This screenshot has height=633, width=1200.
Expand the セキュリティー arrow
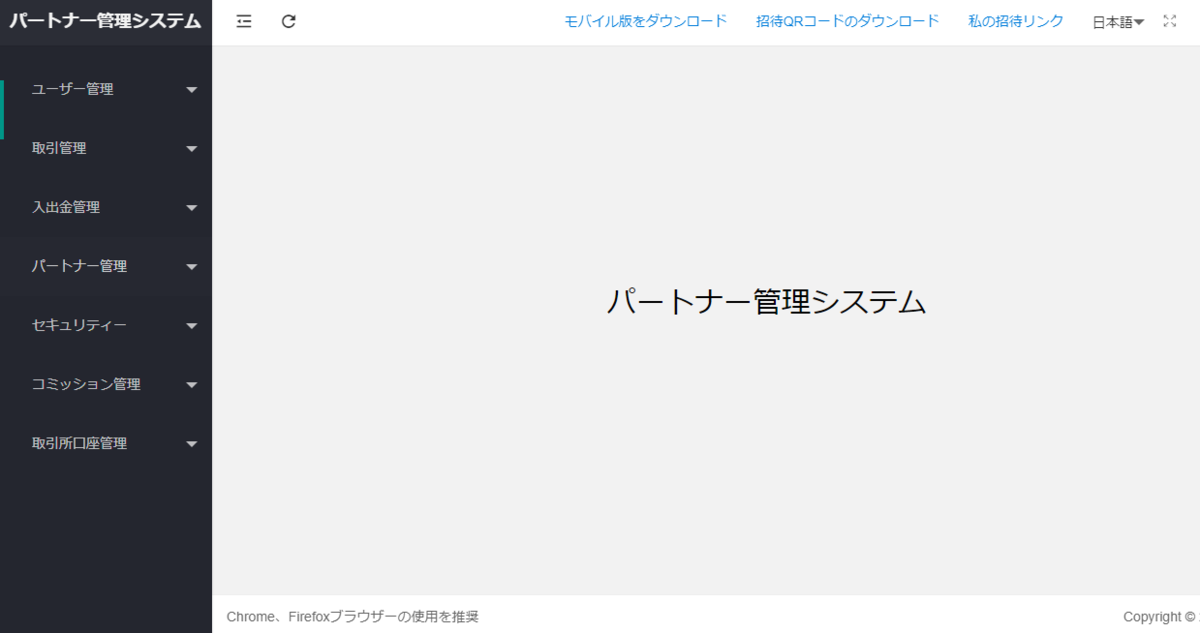click(192, 326)
